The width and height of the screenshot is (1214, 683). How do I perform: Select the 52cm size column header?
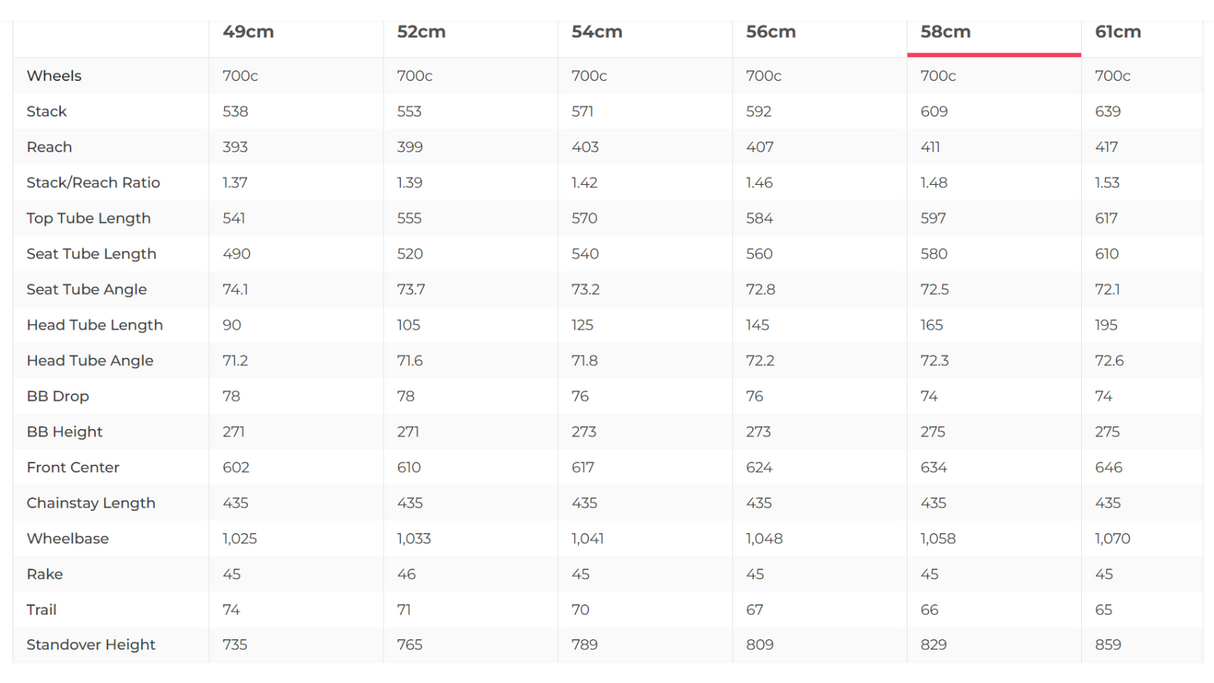(421, 32)
